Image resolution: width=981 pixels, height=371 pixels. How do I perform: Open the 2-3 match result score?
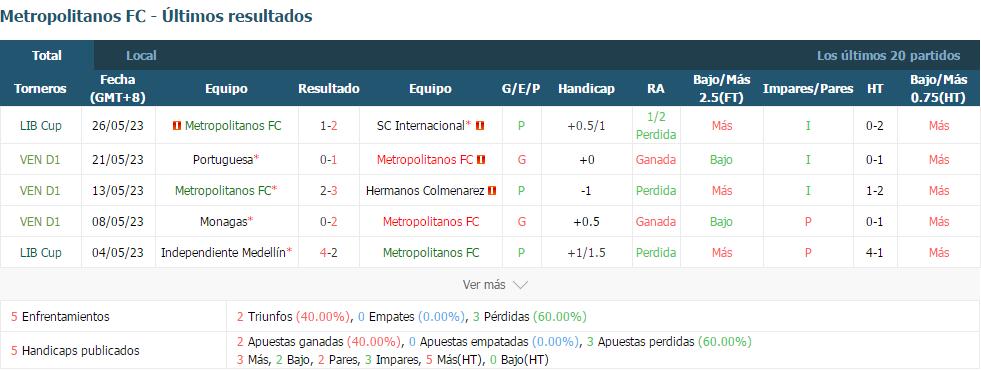[328, 190]
